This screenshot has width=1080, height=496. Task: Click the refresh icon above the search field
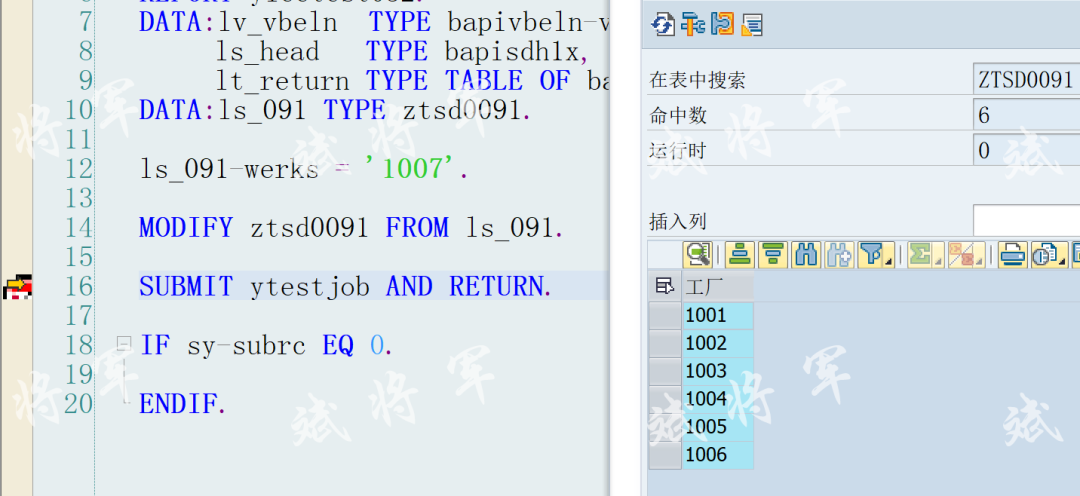(663, 25)
